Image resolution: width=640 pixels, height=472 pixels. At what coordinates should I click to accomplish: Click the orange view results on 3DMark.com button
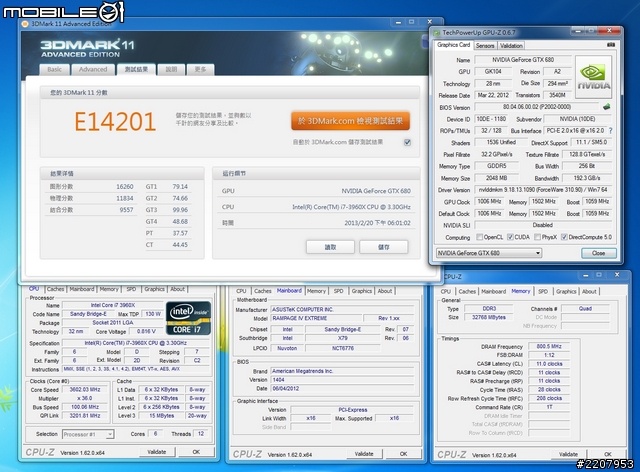(x=351, y=121)
